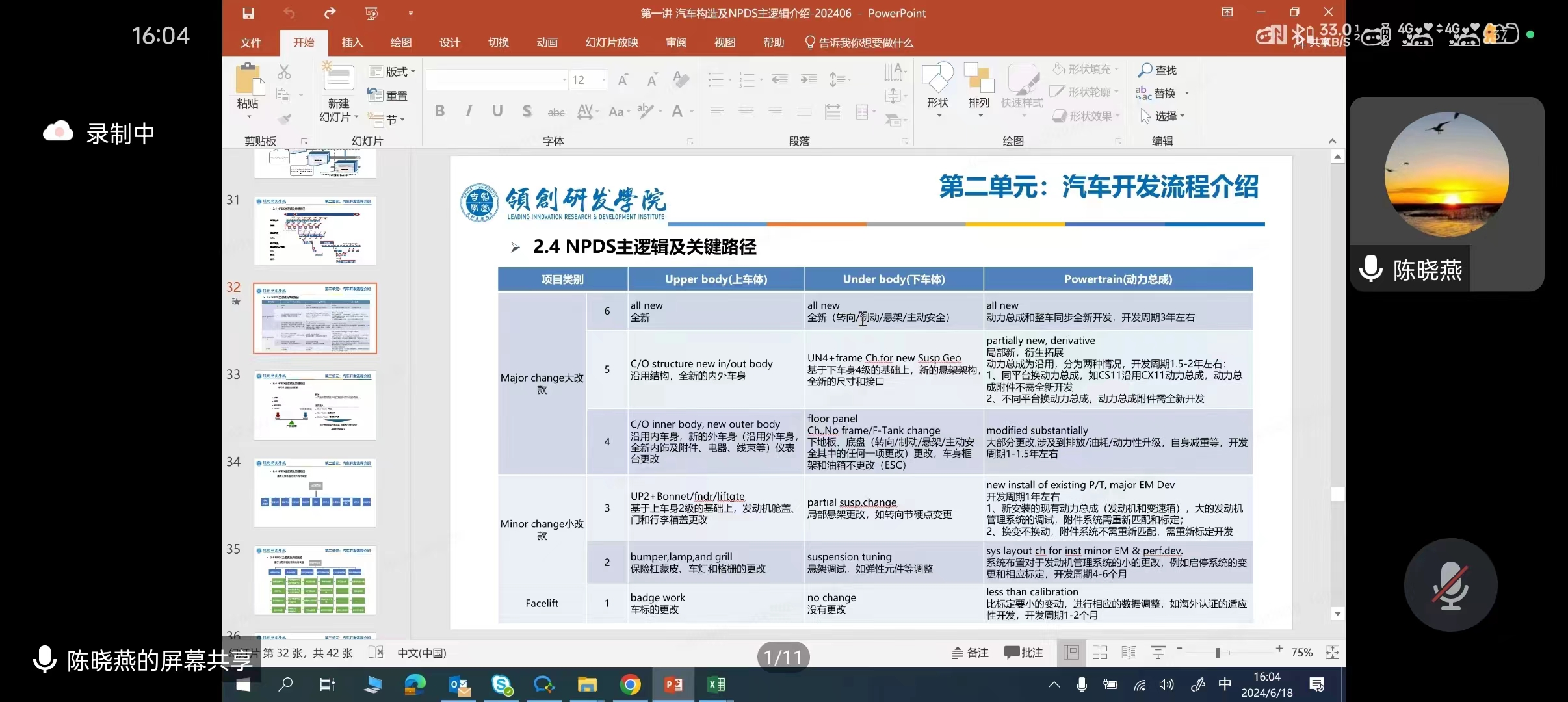Start slideshow from beginning quick-access icon

[371, 13]
